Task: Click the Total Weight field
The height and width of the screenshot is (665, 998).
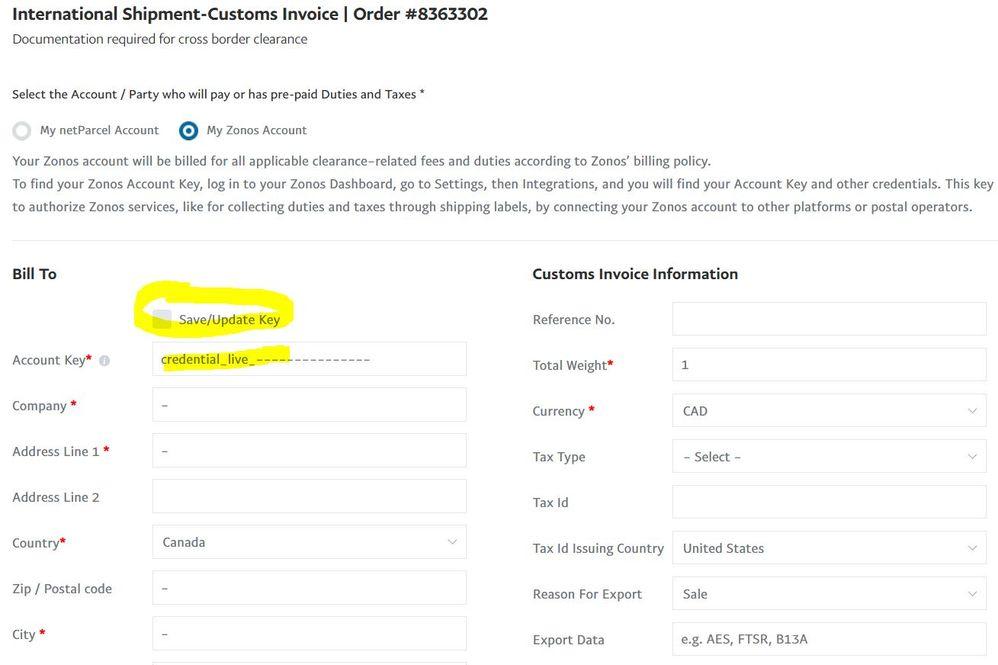Action: (829, 365)
